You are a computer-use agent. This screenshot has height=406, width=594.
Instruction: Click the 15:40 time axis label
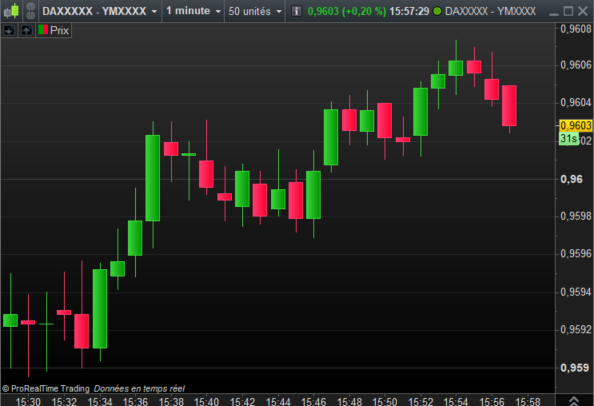point(206,401)
